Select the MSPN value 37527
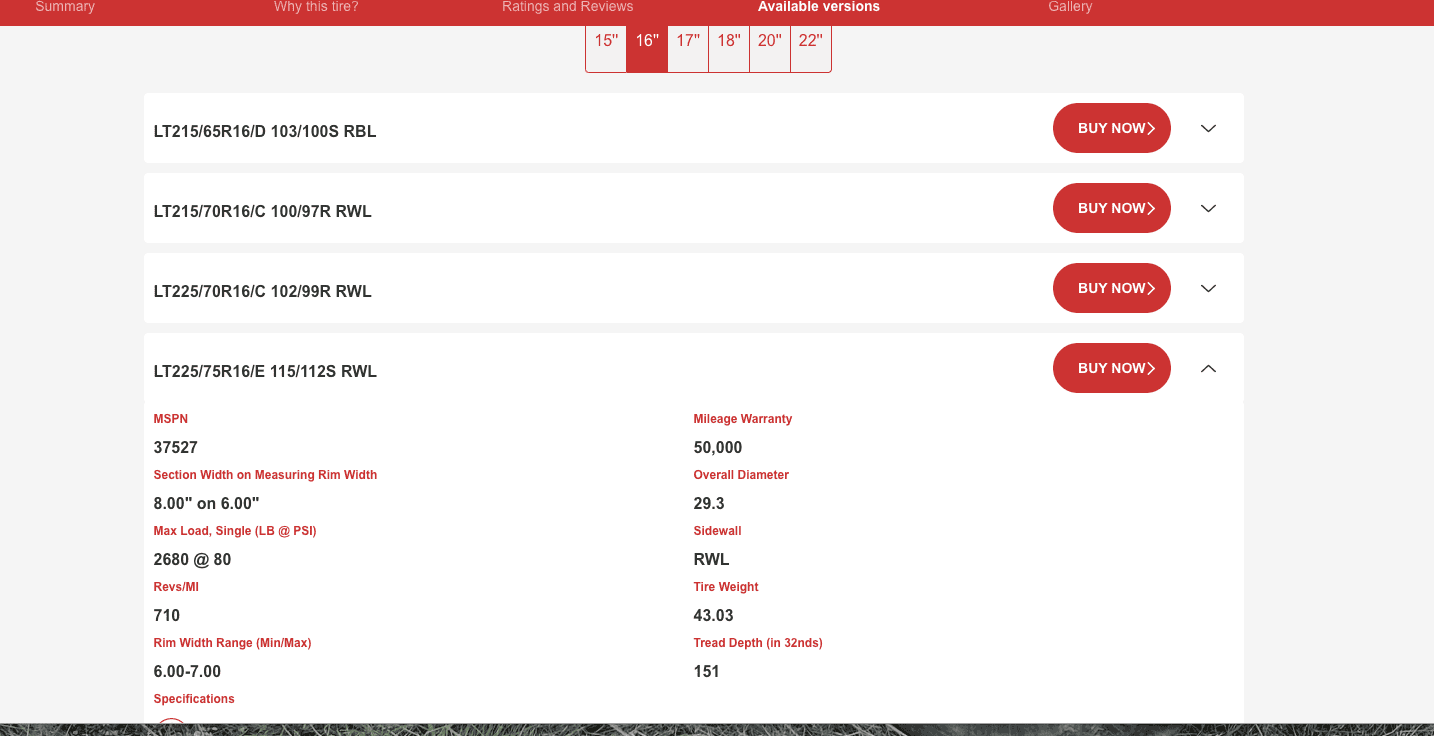 [176, 447]
